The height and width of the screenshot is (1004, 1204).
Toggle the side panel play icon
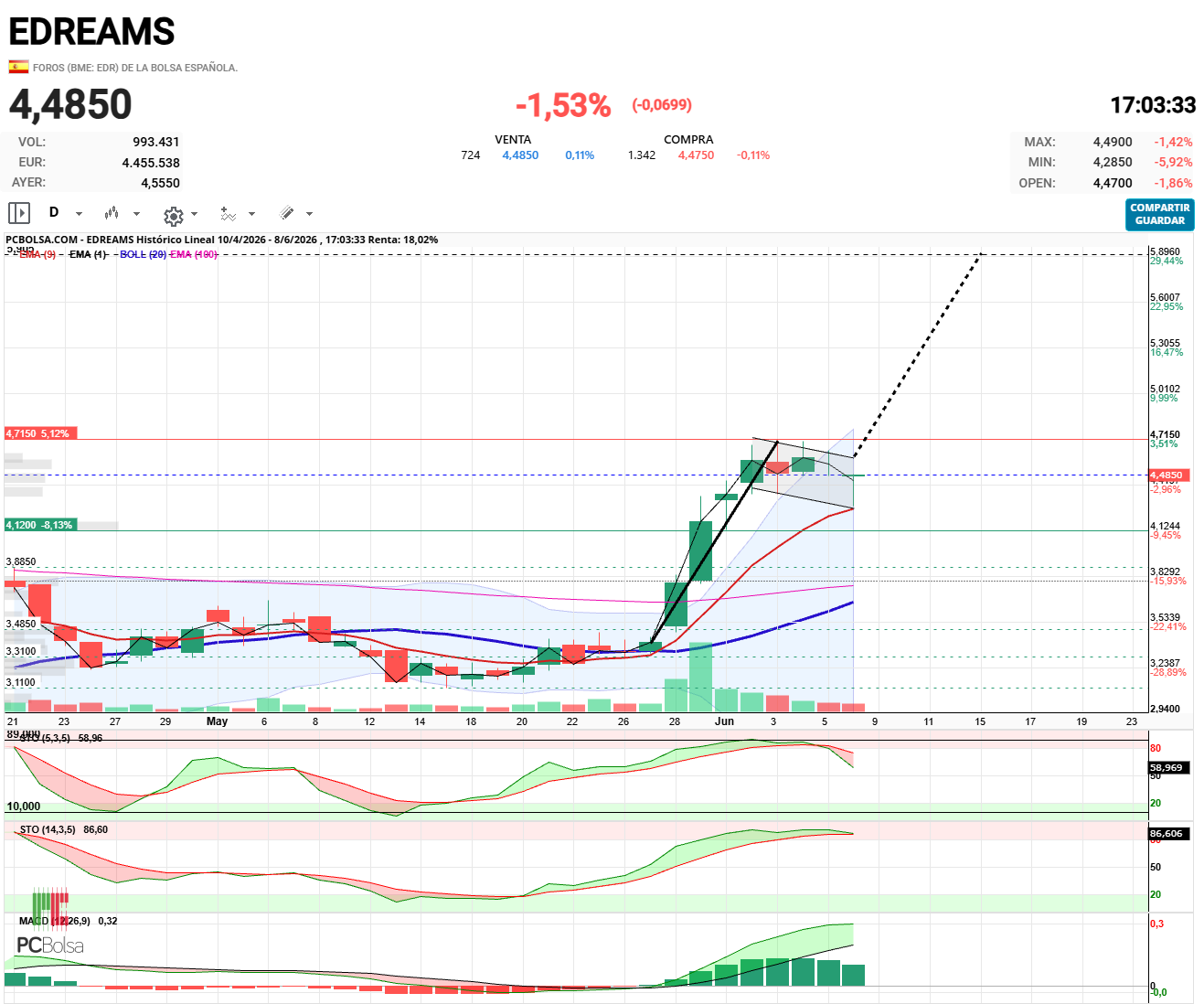(18, 213)
